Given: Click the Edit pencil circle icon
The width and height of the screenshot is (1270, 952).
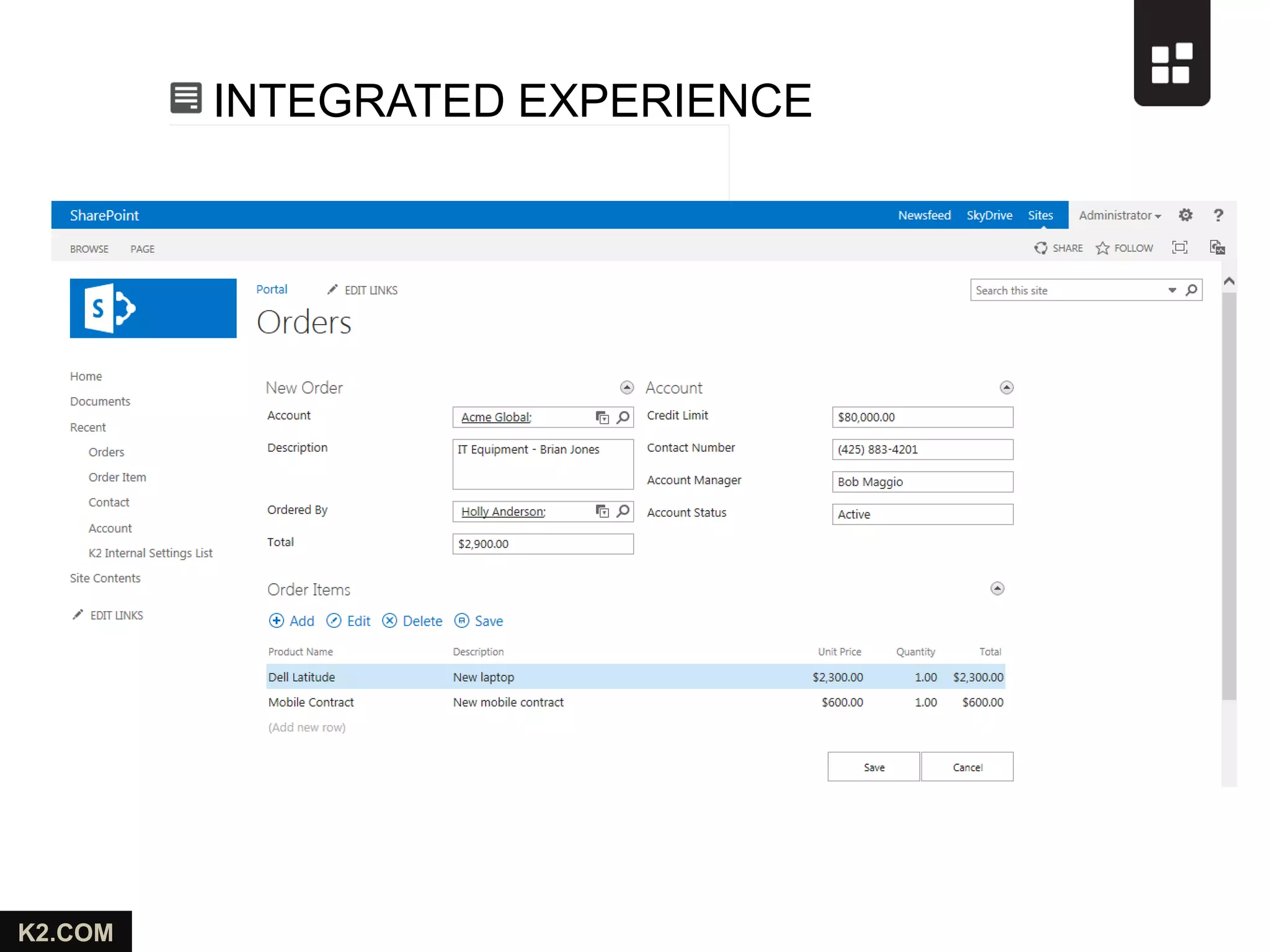Looking at the screenshot, I should (x=334, y=620).
